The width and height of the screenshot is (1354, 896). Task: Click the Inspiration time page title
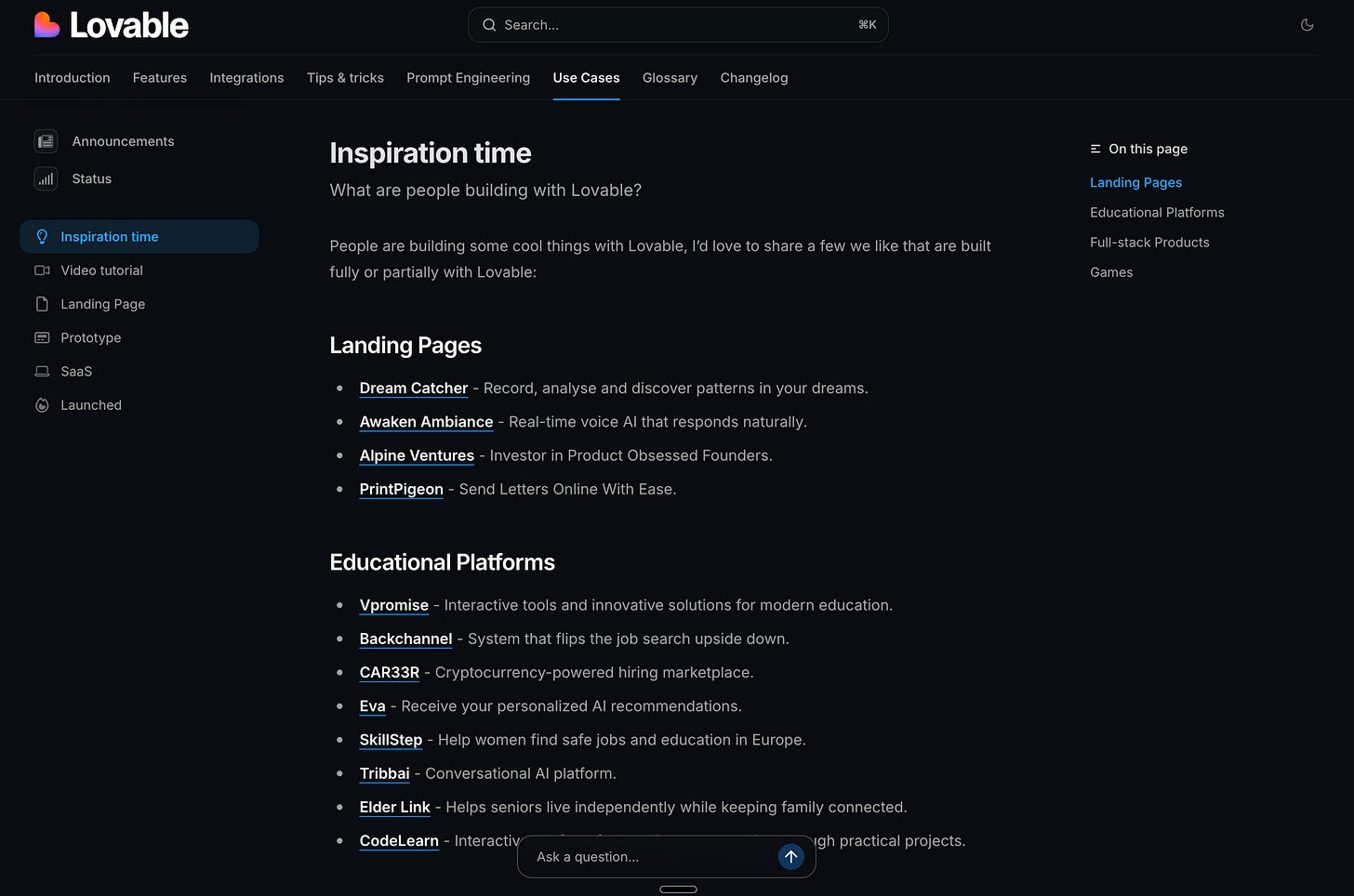tap(431, 153)
